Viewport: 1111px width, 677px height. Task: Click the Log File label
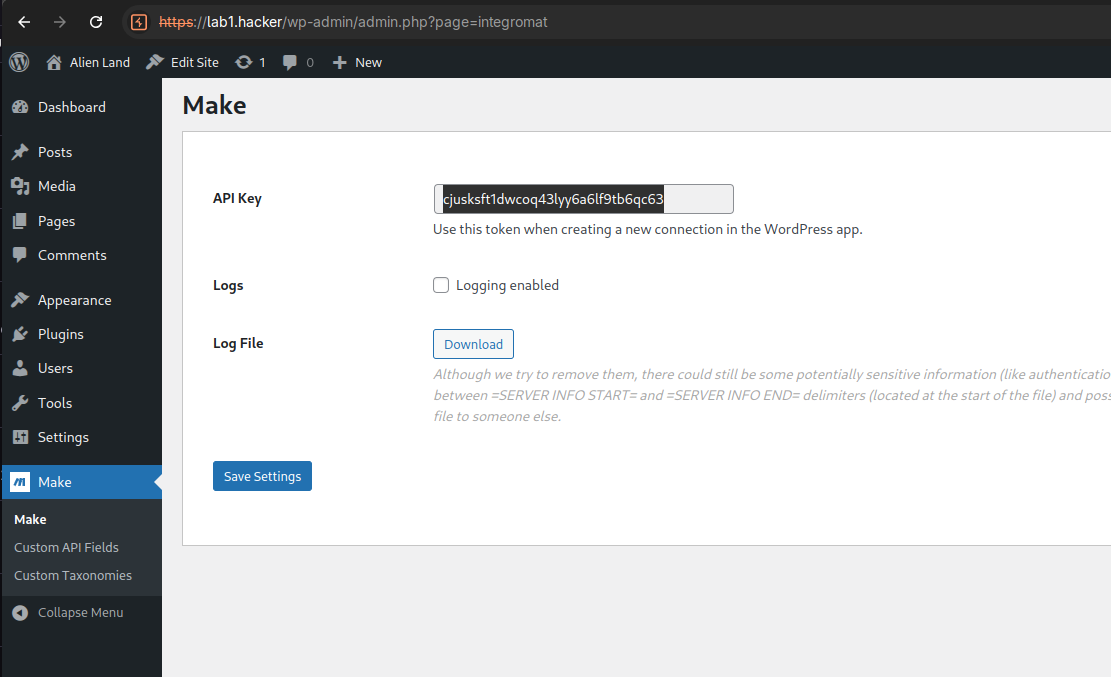coord(238,343)
